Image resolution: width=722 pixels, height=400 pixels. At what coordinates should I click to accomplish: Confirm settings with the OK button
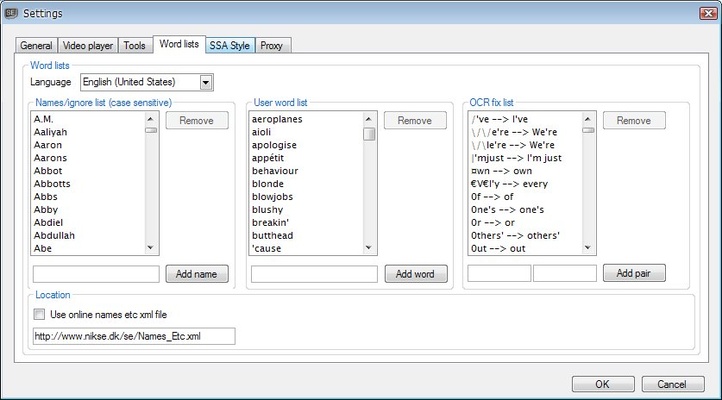(601, 383)
